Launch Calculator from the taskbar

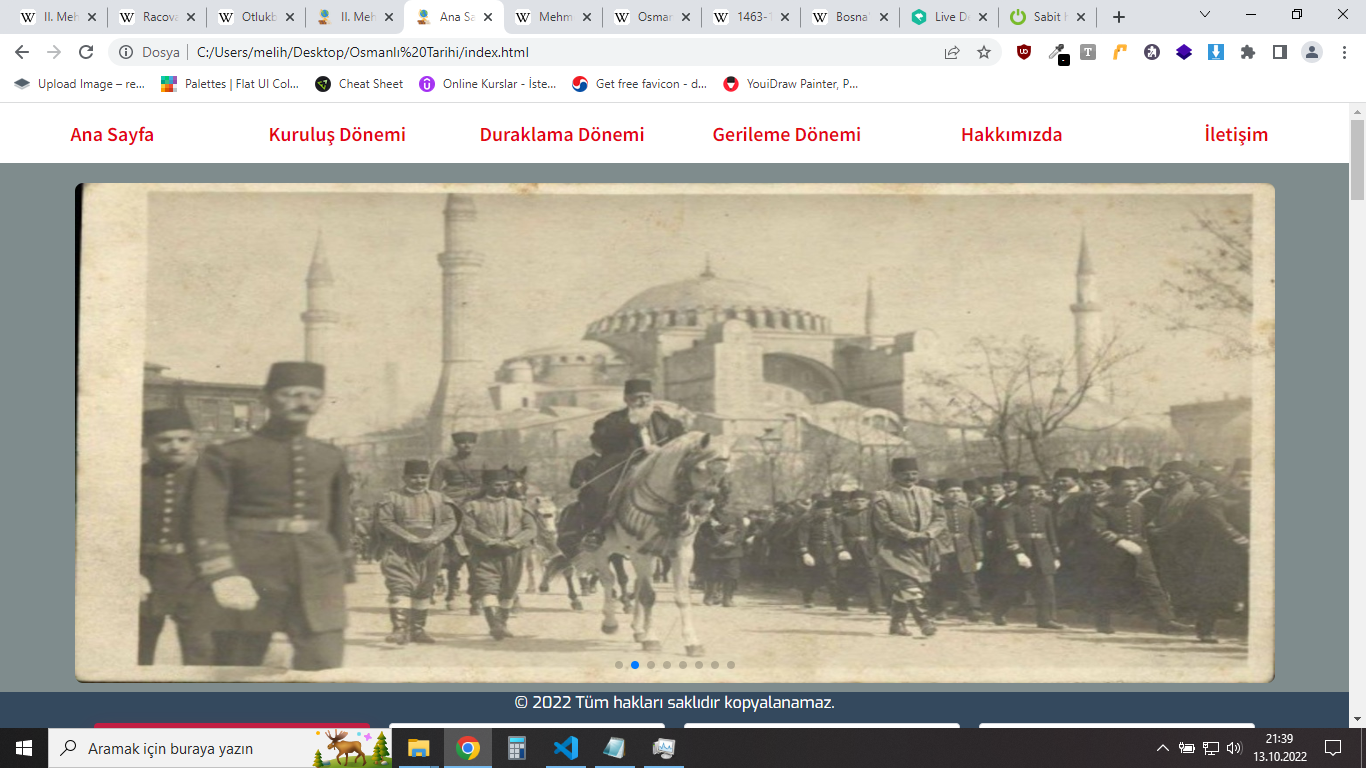point(516,748)
